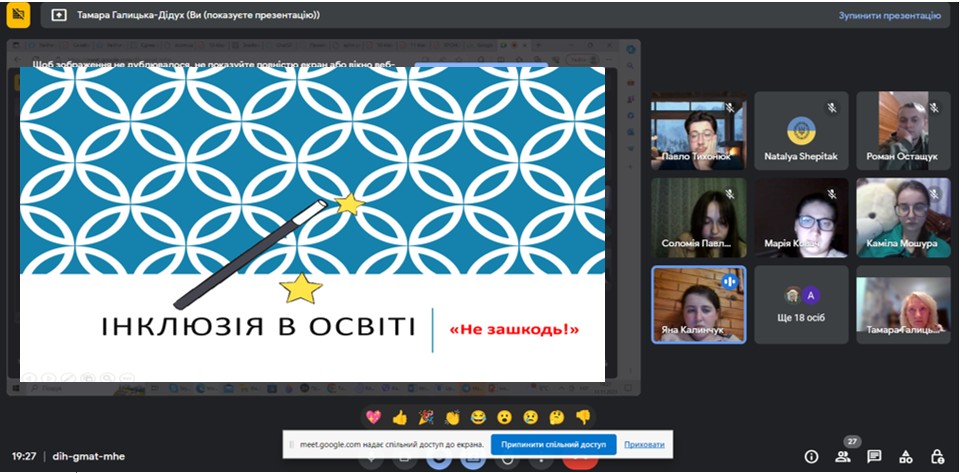This screenshot has width=962, height=473.
Task: Send the party popper reaction
Action: pos(426,417)
